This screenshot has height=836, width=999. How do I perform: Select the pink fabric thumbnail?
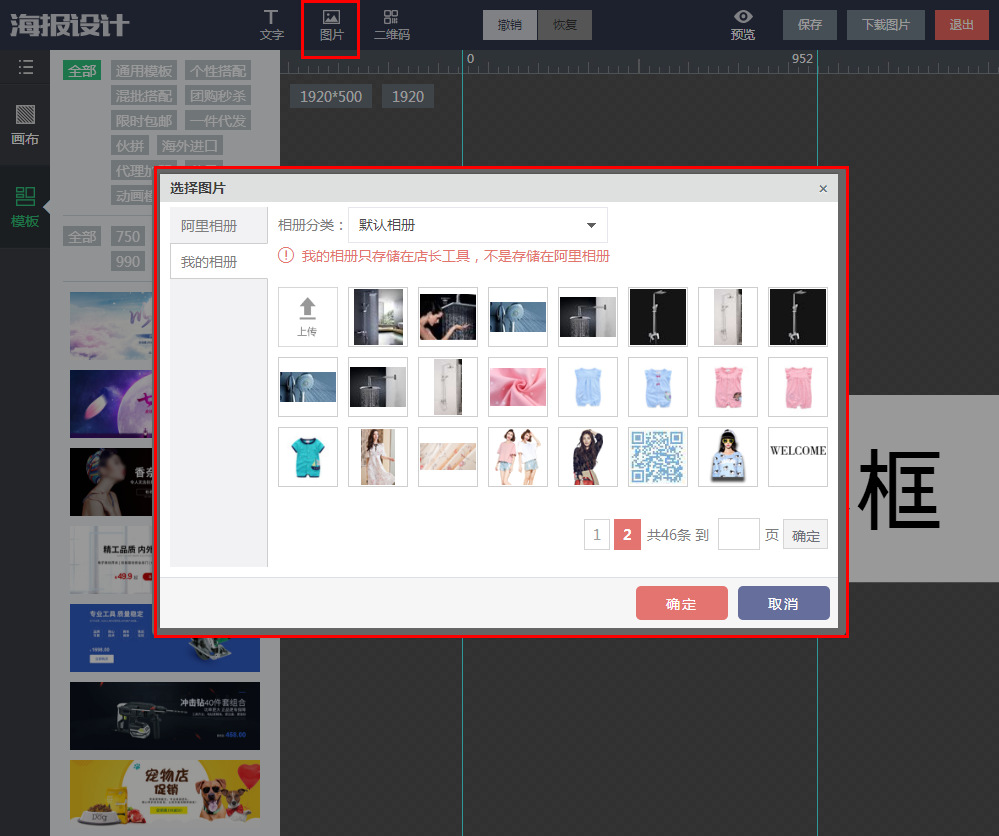pyautogui.click(x=518, y=387)
